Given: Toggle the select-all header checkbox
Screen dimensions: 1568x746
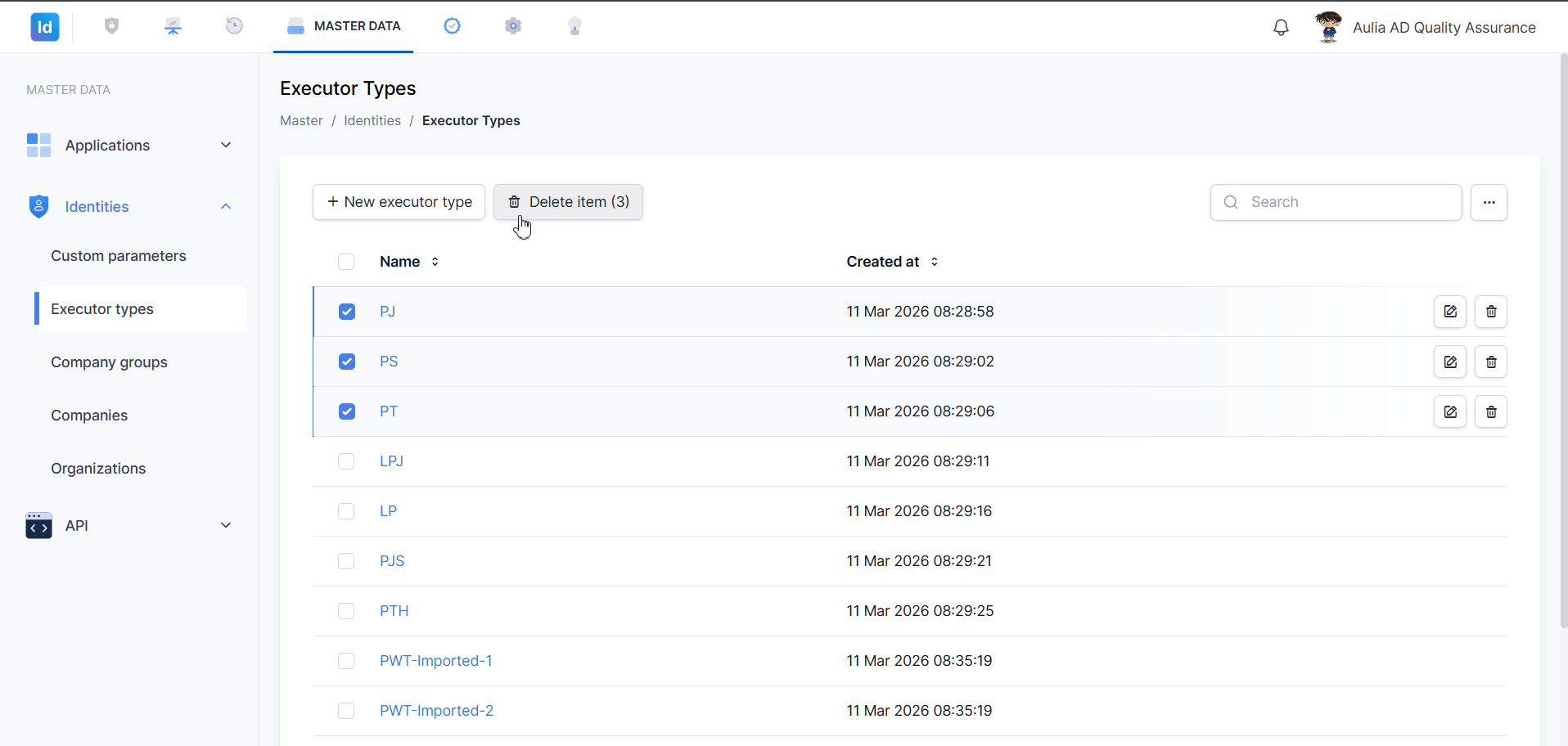Looking at the screenshot, I should pos(346,262).
